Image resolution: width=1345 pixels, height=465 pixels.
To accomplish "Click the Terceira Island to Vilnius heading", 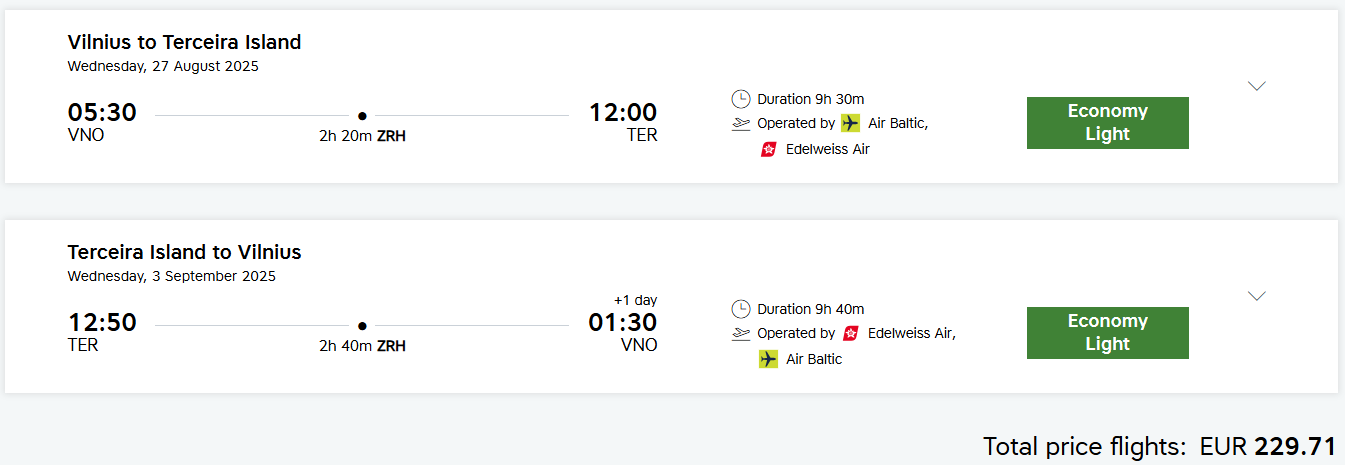I will [185, 252].
